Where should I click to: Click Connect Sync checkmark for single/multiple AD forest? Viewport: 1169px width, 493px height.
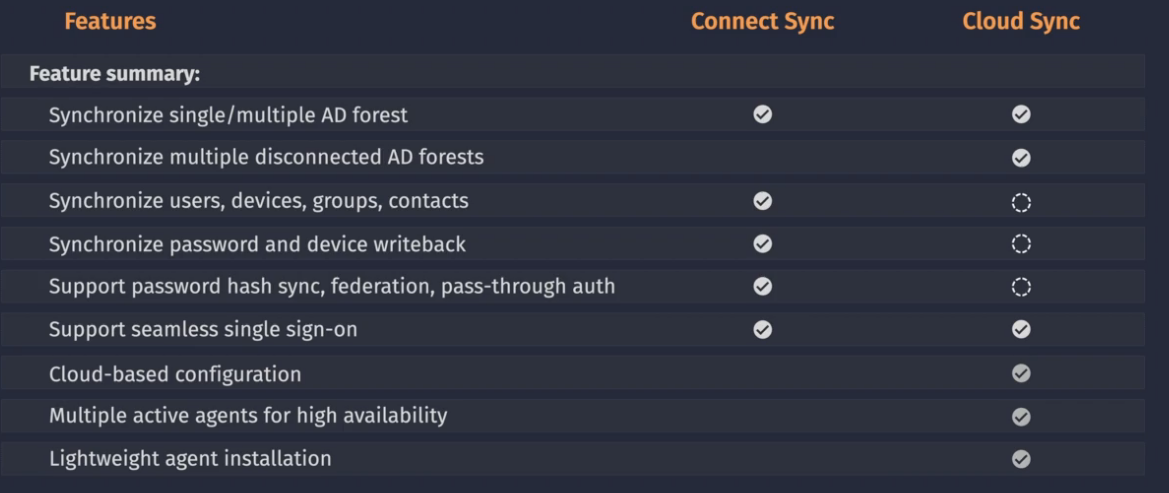tap(762, 114)
